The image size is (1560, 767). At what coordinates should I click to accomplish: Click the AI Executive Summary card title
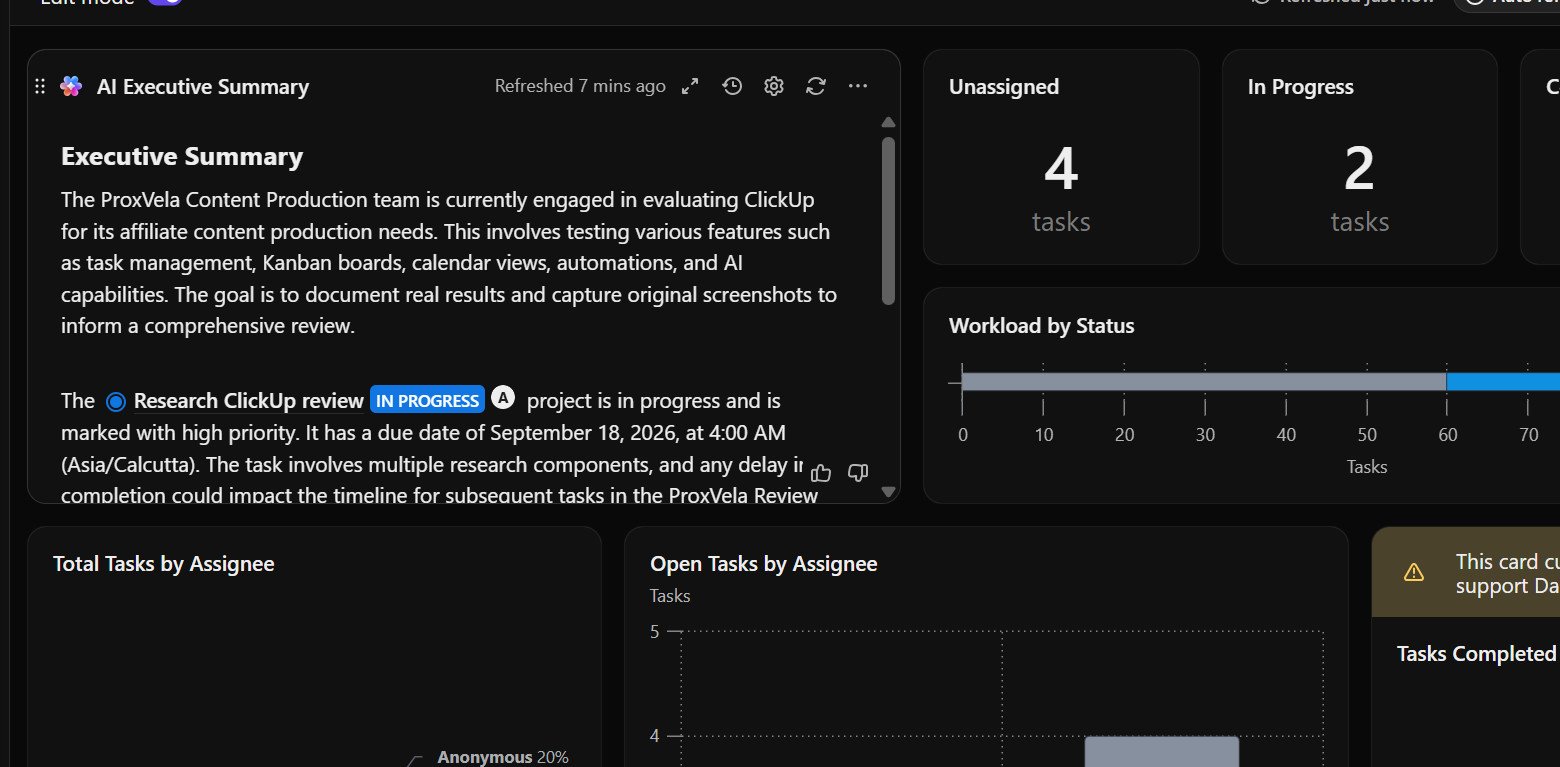pyautogui.click(x=203, y=87)
